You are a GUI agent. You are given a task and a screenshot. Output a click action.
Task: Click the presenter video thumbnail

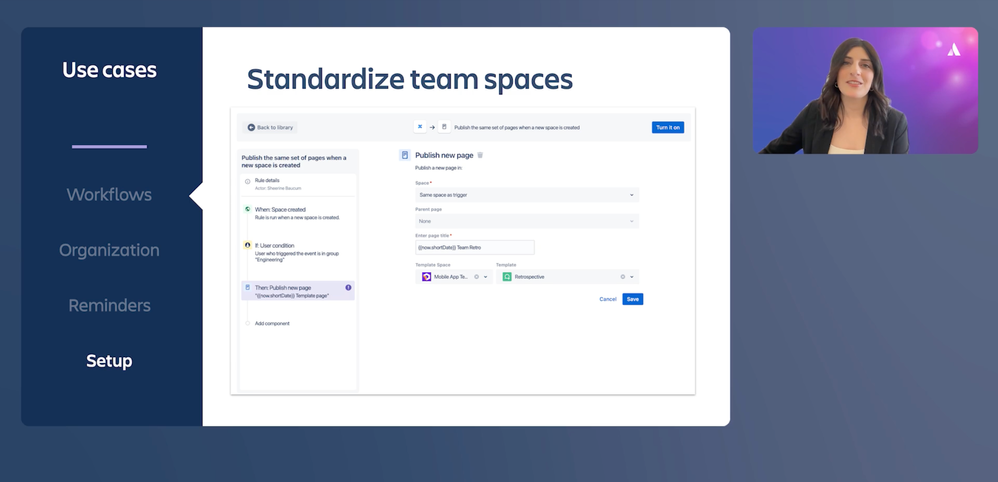(866, 90)
